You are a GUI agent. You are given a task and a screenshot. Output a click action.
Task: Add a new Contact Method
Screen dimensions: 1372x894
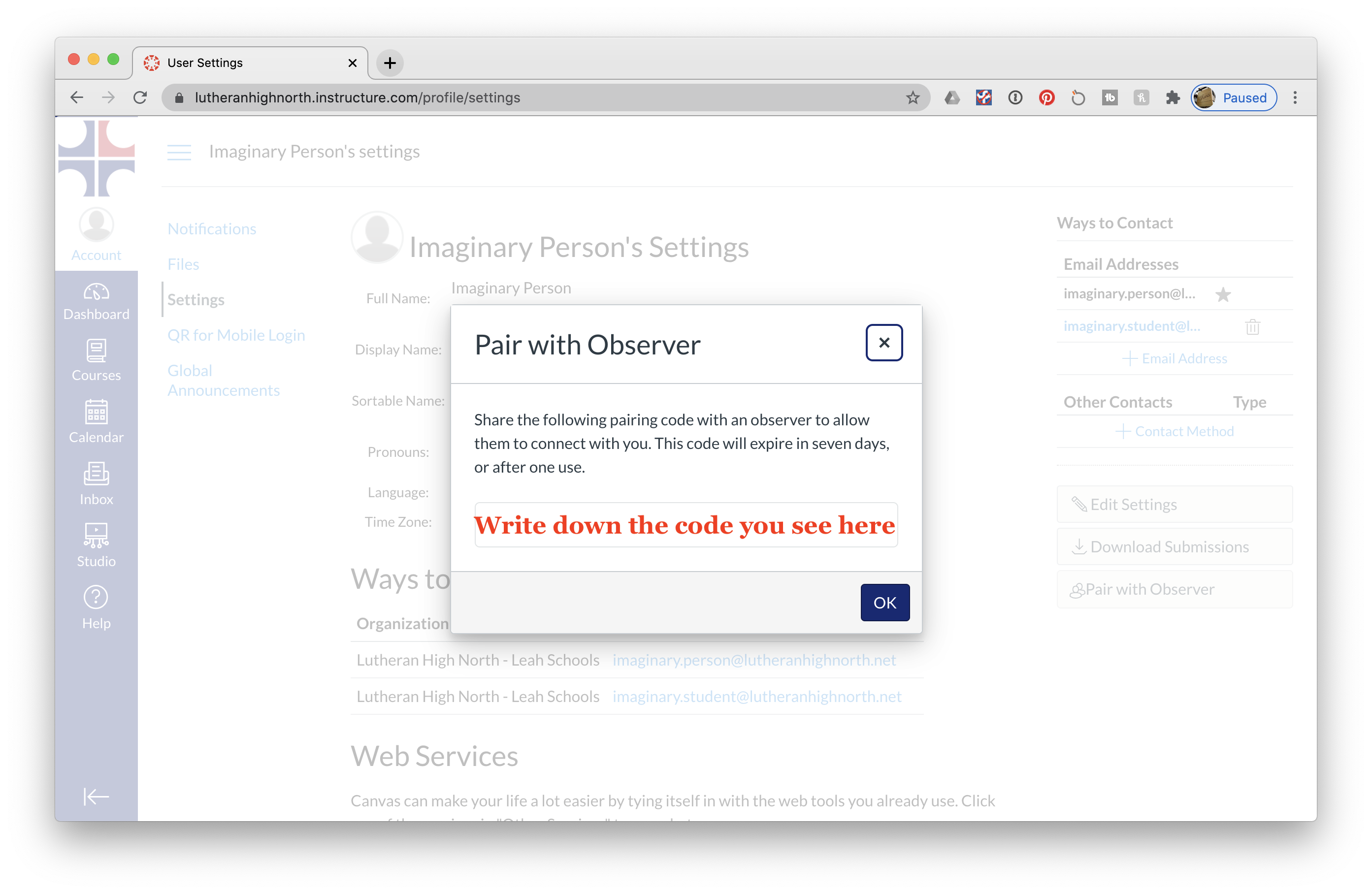pyautogui.click(x=1175, y=431)
